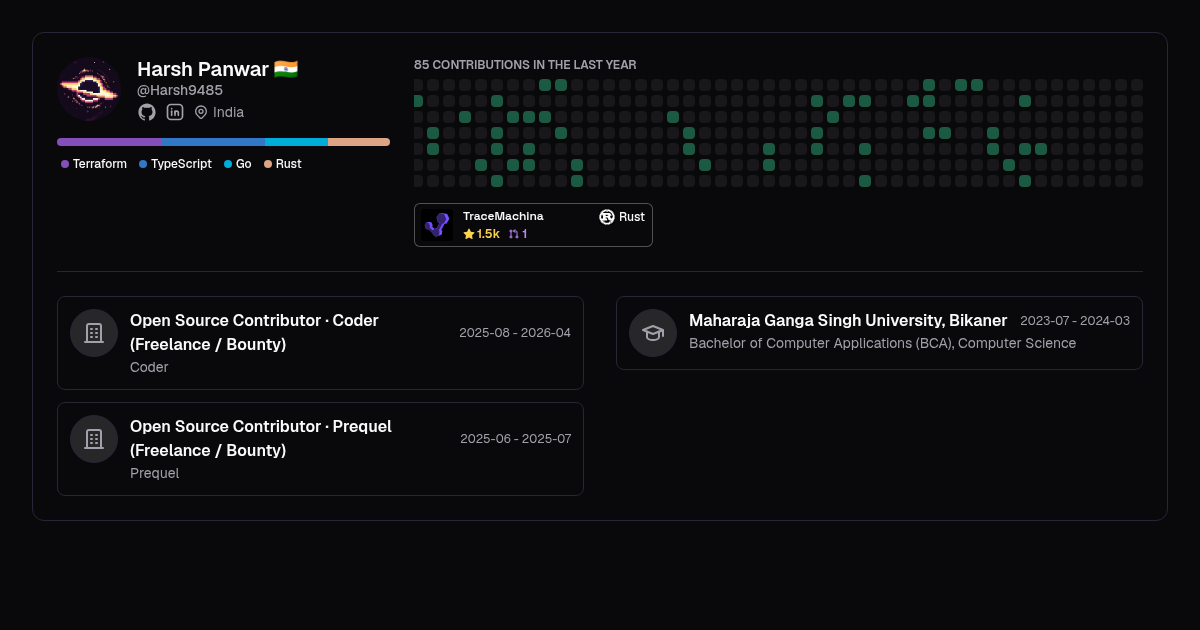
Task: Click the Terraform legend label
Action: (100, 164)
